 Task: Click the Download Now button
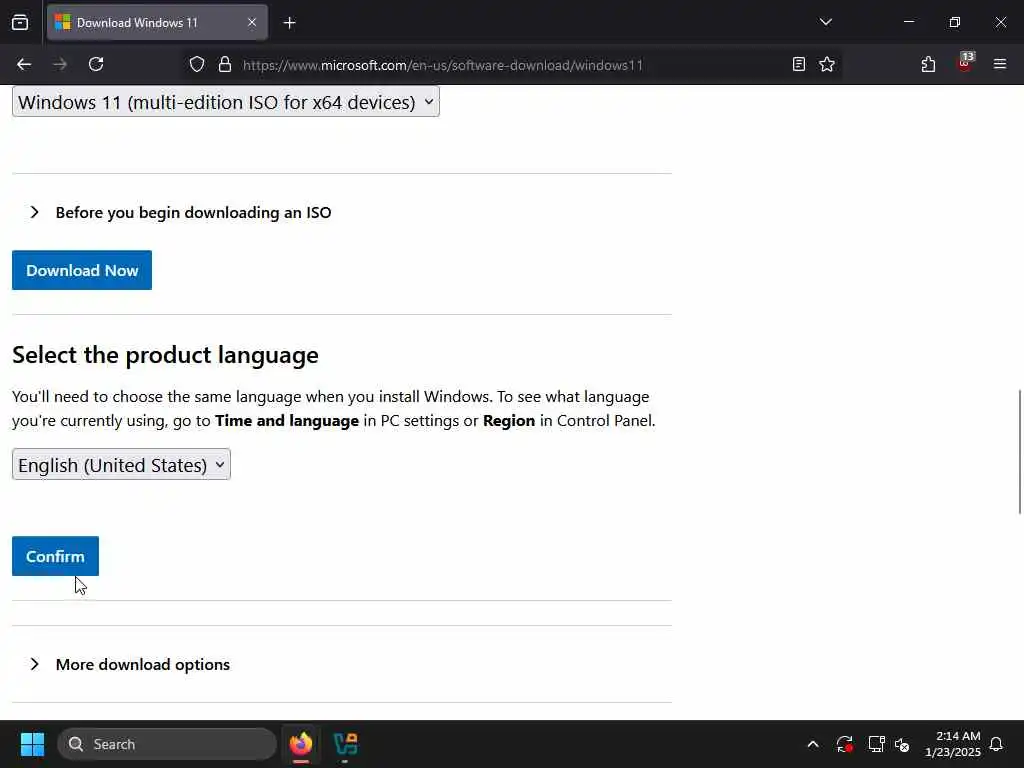click(x=82, y=270)
